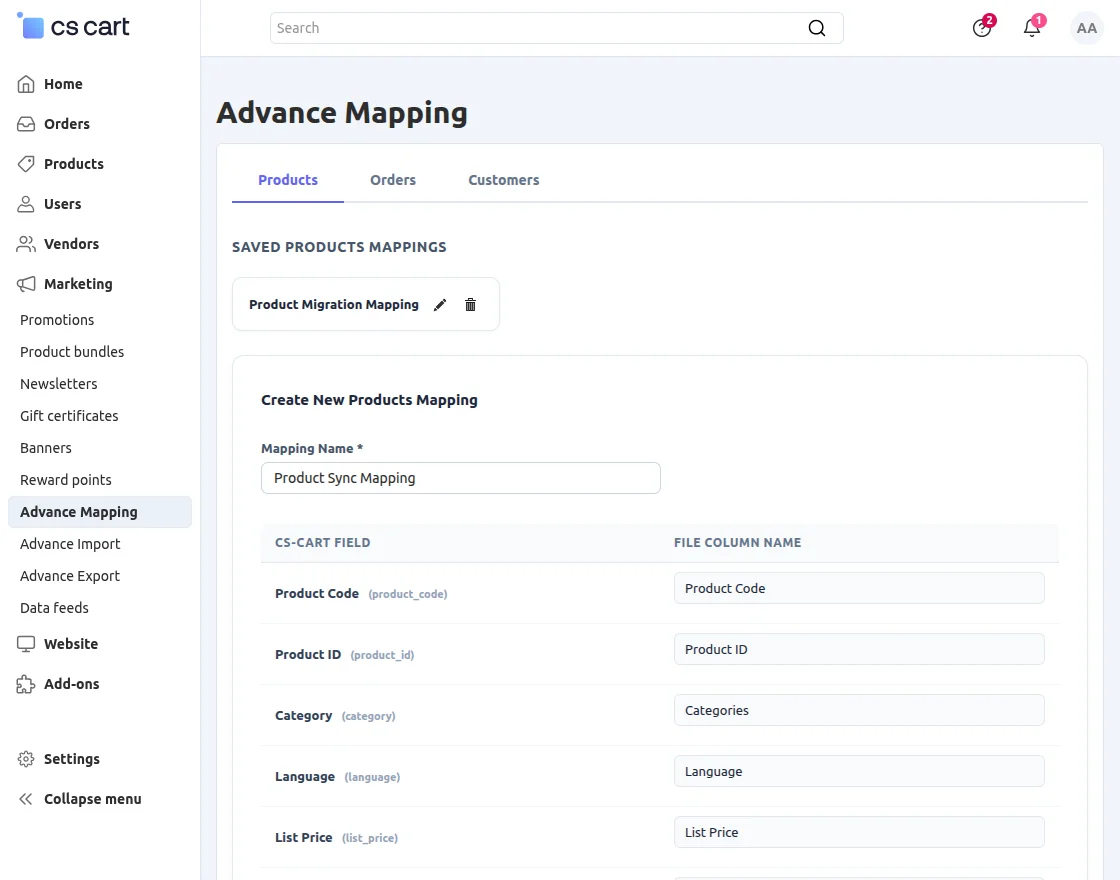Click the Product ID file column field
The image size is (1120, 880).
(859, 649)
